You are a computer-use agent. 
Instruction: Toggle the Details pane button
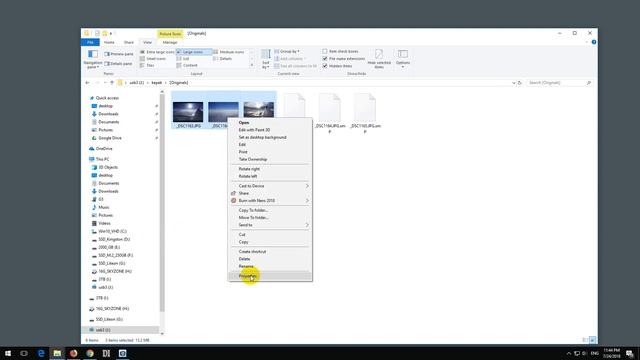pos(118,64)
